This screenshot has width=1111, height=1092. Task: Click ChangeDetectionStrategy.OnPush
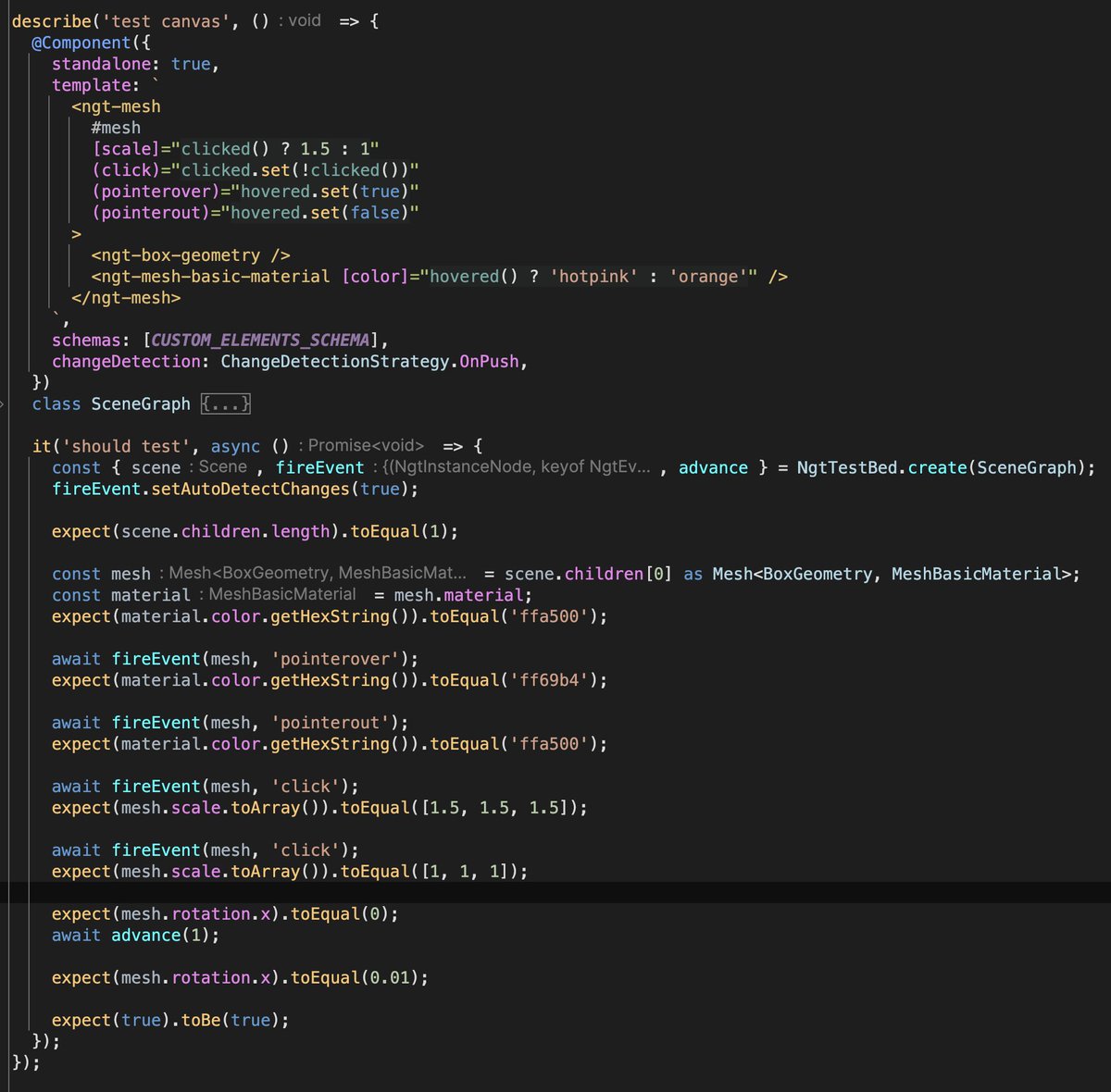369,362
